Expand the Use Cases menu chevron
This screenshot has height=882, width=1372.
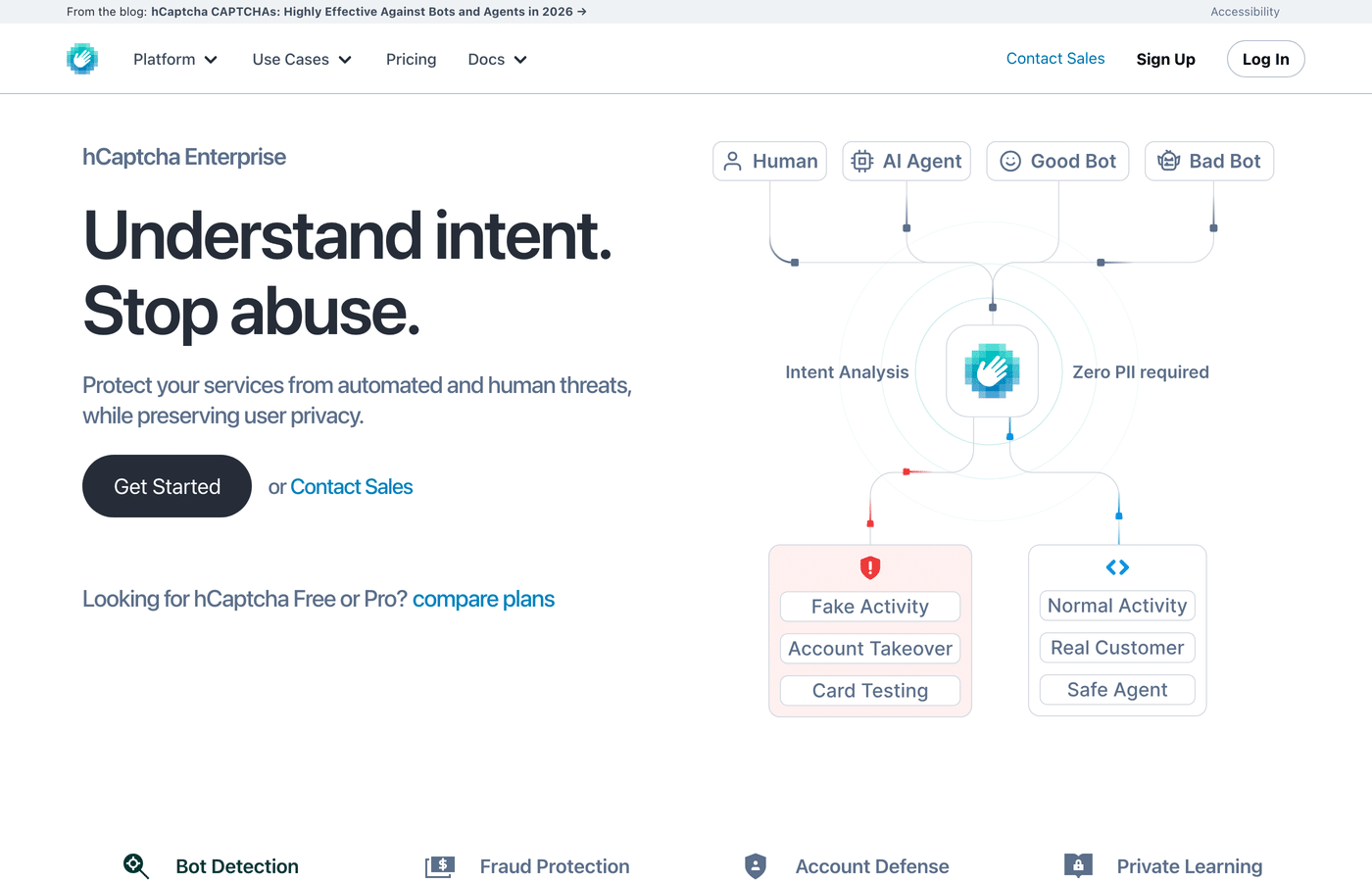coord(345,60)
